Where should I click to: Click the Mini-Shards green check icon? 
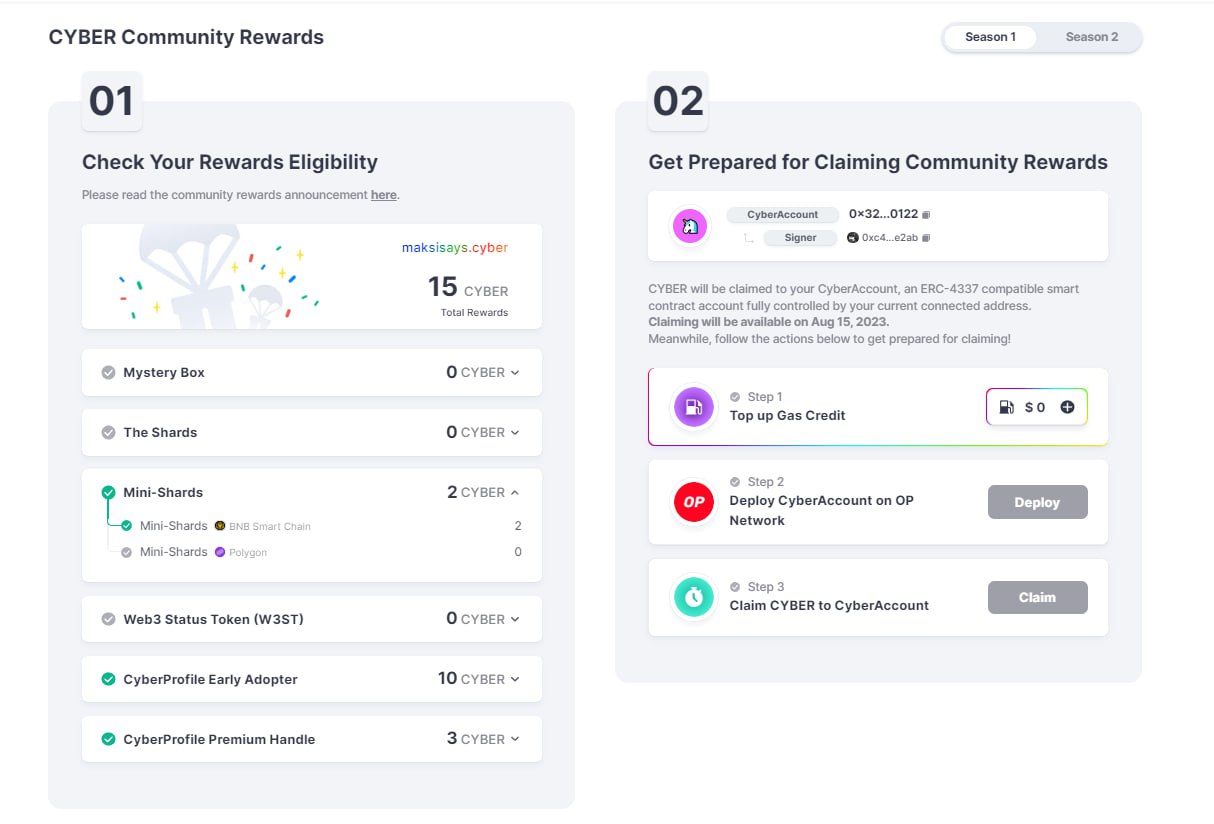point(108,492)
